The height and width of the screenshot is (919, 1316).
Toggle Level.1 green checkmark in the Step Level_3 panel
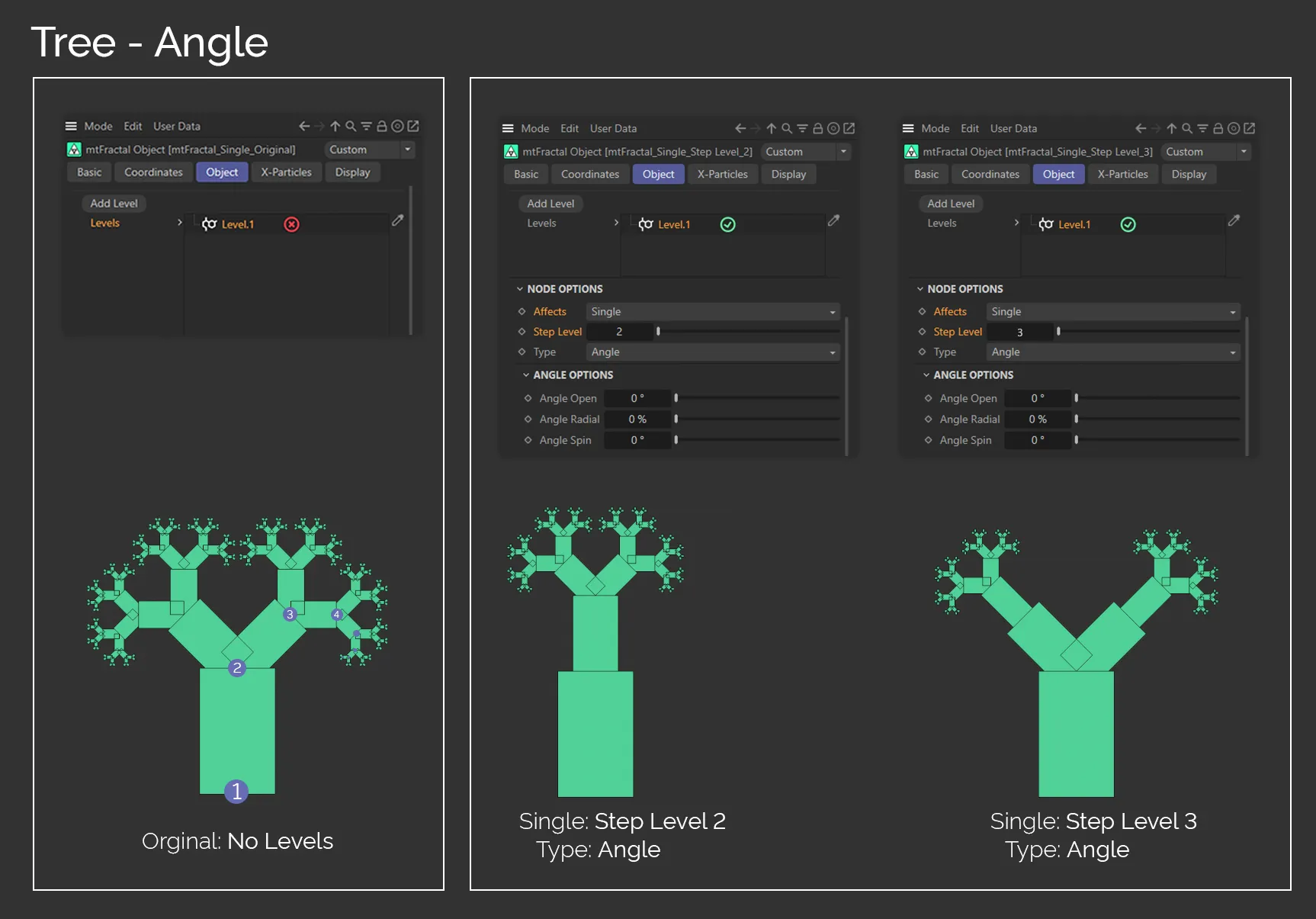pyautogui.click(x=1128, y=224)
